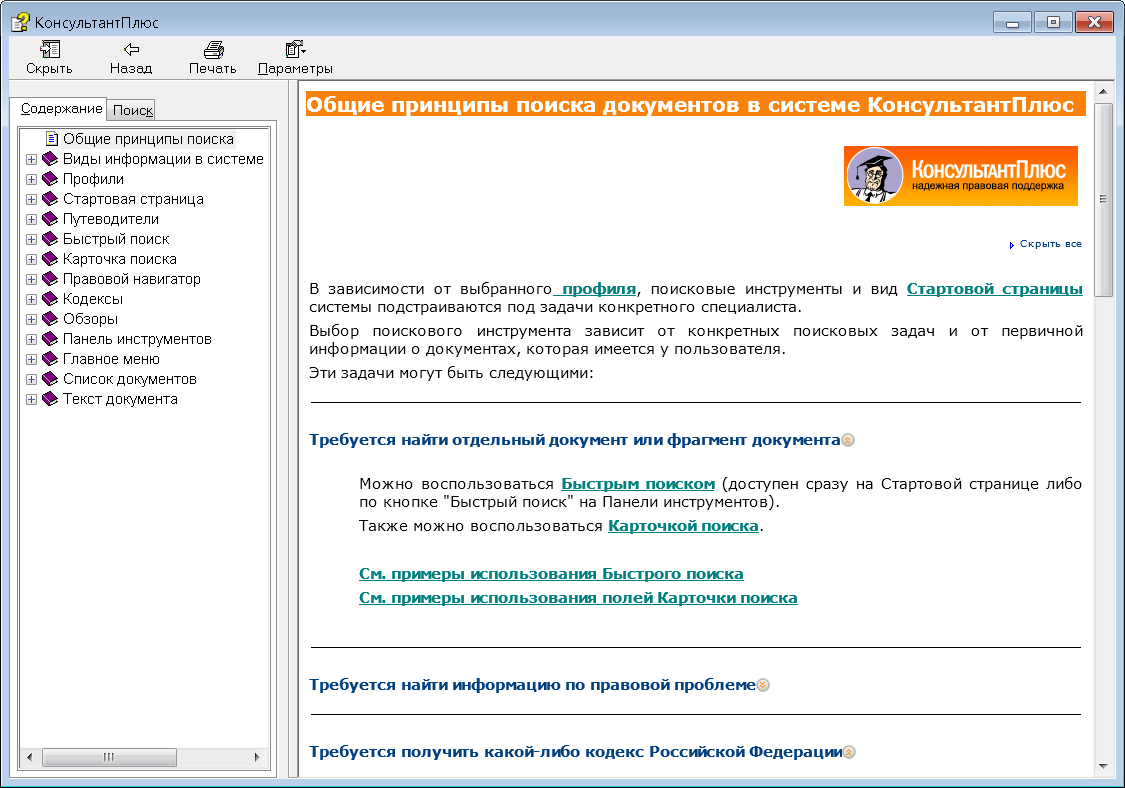The height and width of the screenshot is (788, 1125).
Task: Expand the Обзоры tree node
Action: coord(32,319)
